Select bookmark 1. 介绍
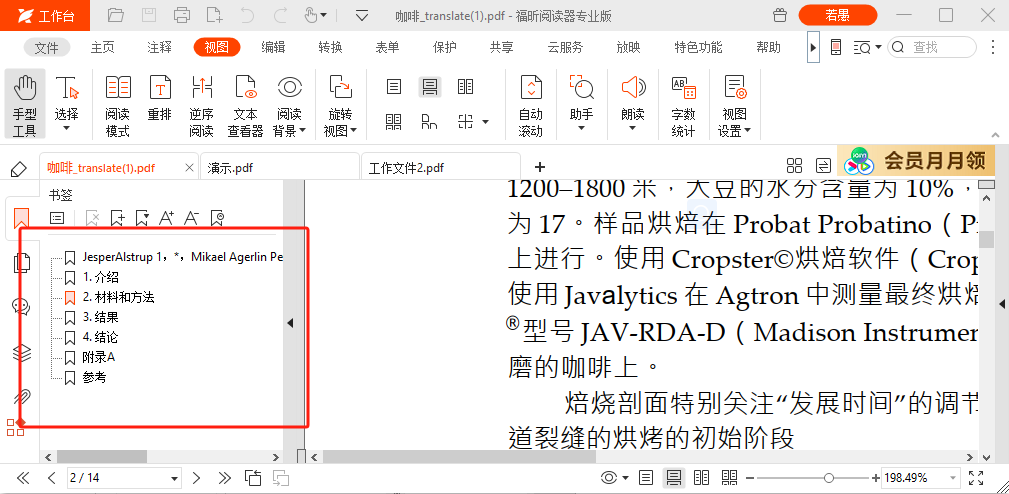 (101, 278)
